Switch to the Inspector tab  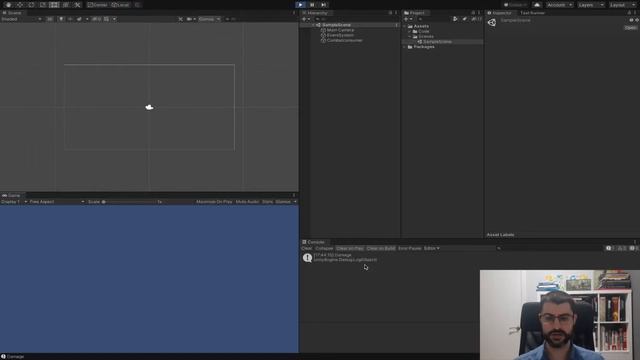[501, 13]
